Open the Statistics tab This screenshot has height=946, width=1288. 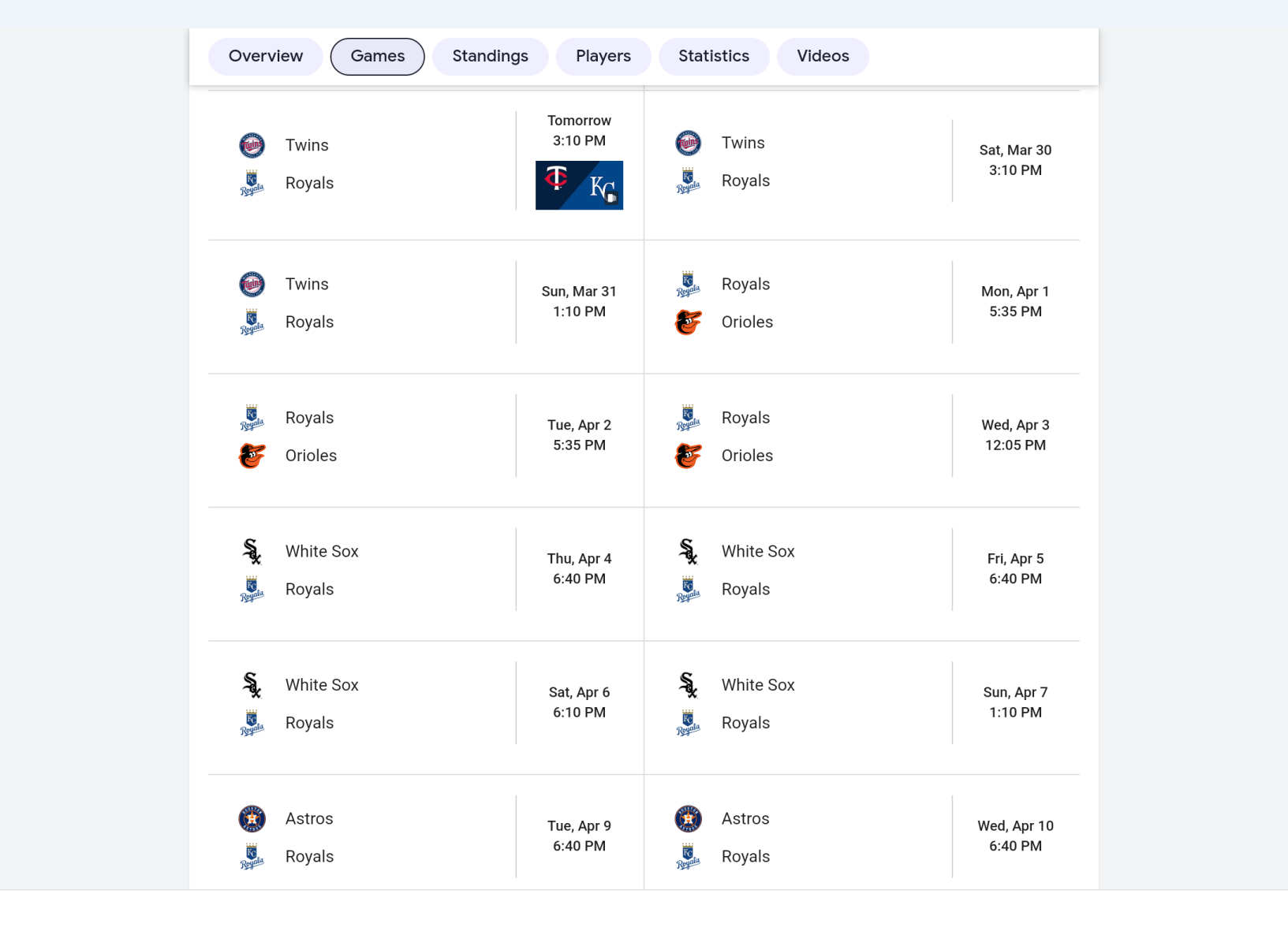click(713, 56)
